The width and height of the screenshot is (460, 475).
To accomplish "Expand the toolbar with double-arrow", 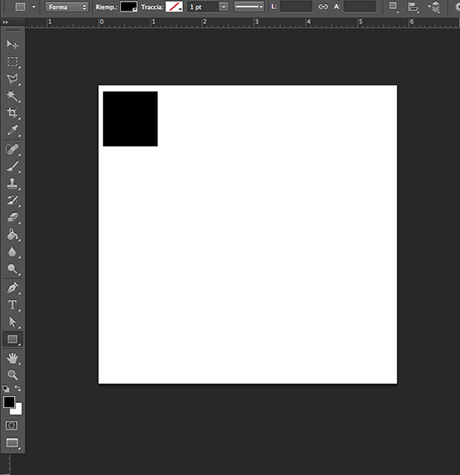I will click(x=5, y=22).
